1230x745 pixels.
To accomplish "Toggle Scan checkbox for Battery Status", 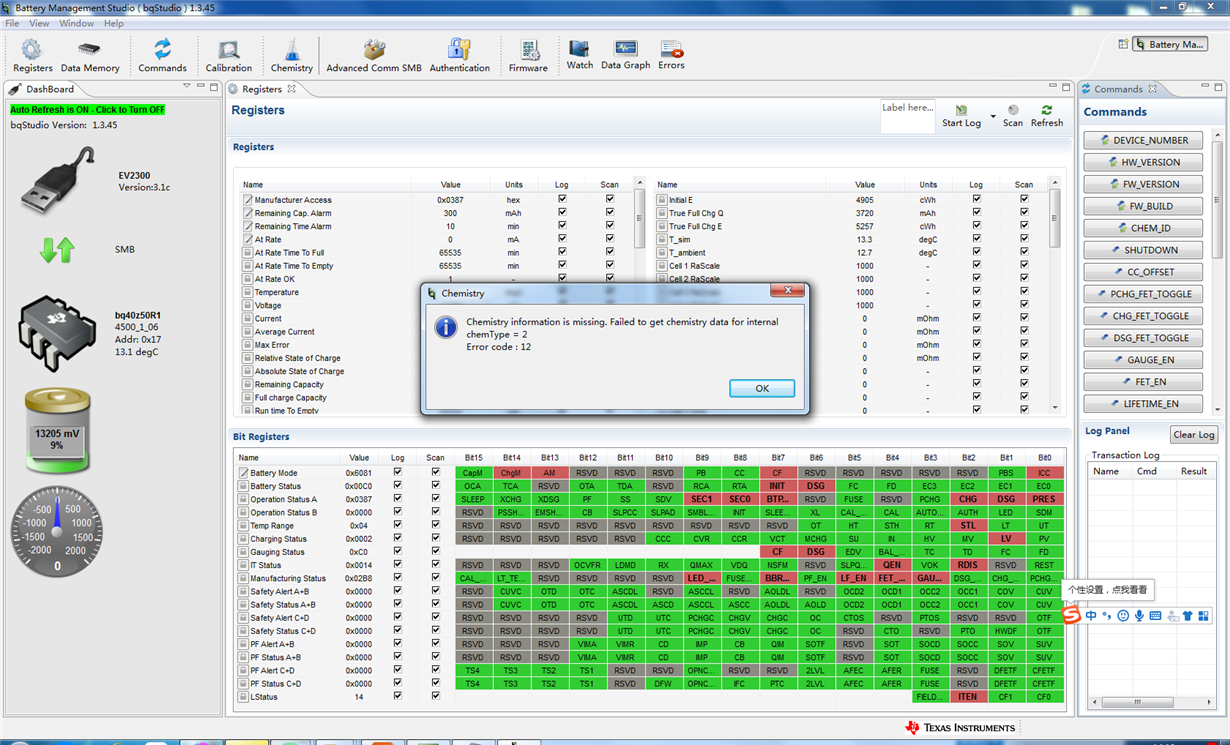I will (435, 485).
